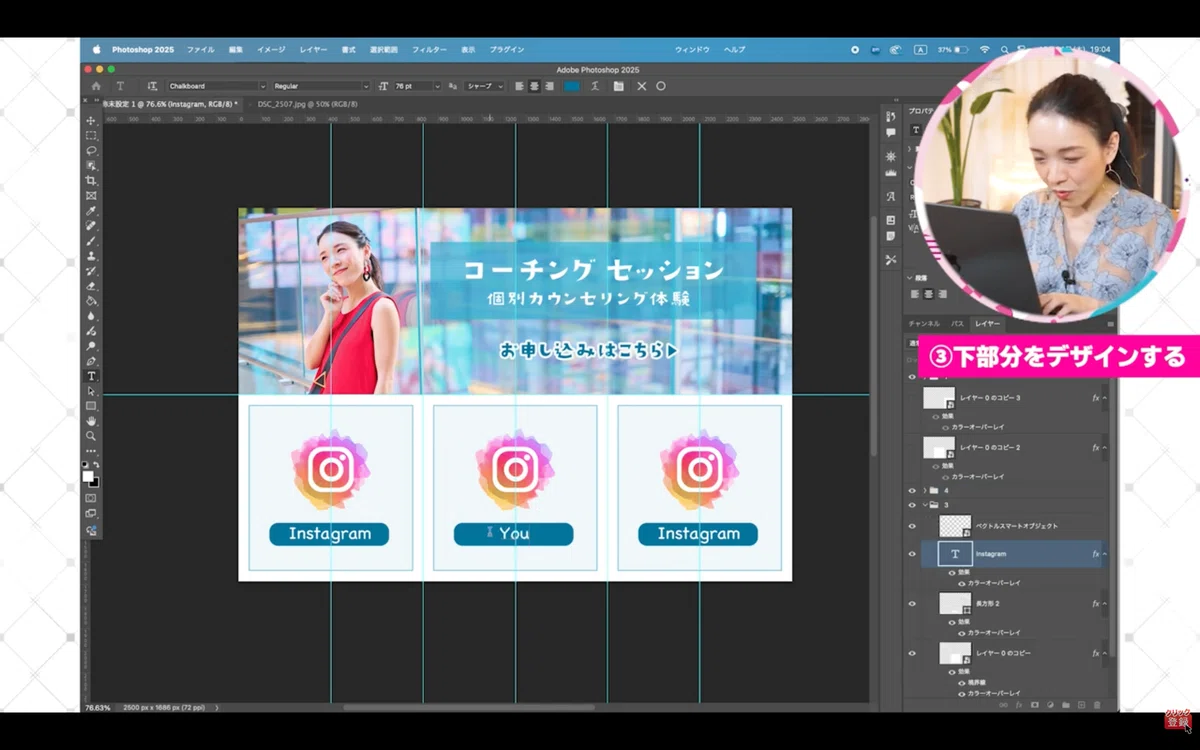Open the Apple menu
Screen dimensions: 1200x750
click(97, 49)
